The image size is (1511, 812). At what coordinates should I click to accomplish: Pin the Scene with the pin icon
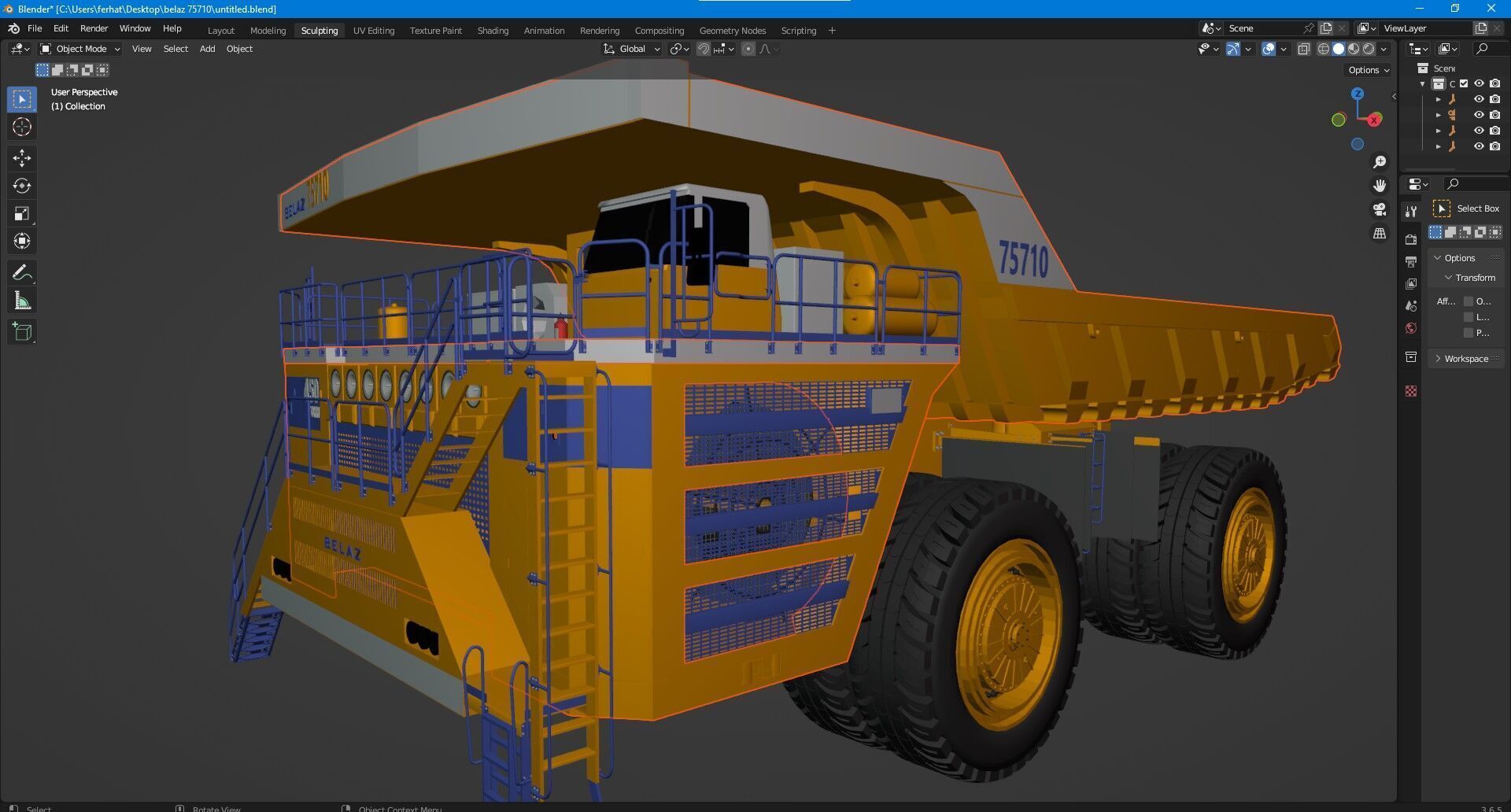click(1309, 28)
